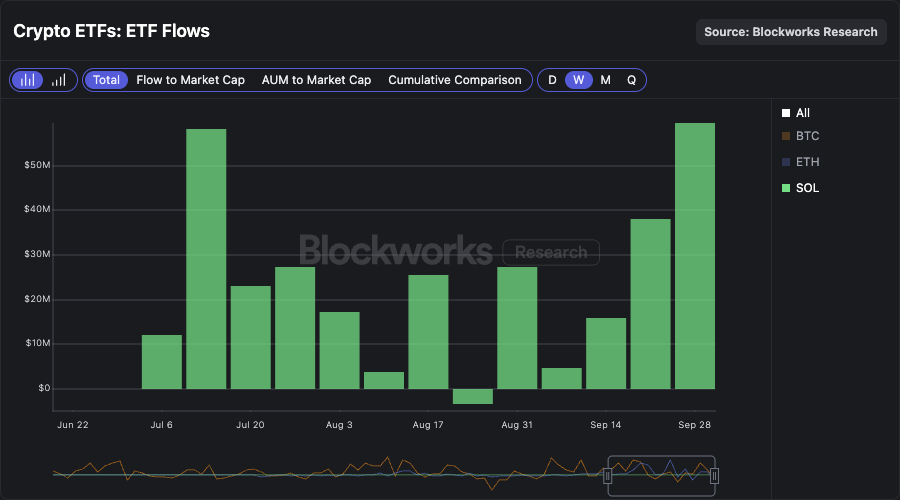This screenshot has width=900, height=500.
Task: Click the BTC legend color square
Action: [x=786, y=136]
